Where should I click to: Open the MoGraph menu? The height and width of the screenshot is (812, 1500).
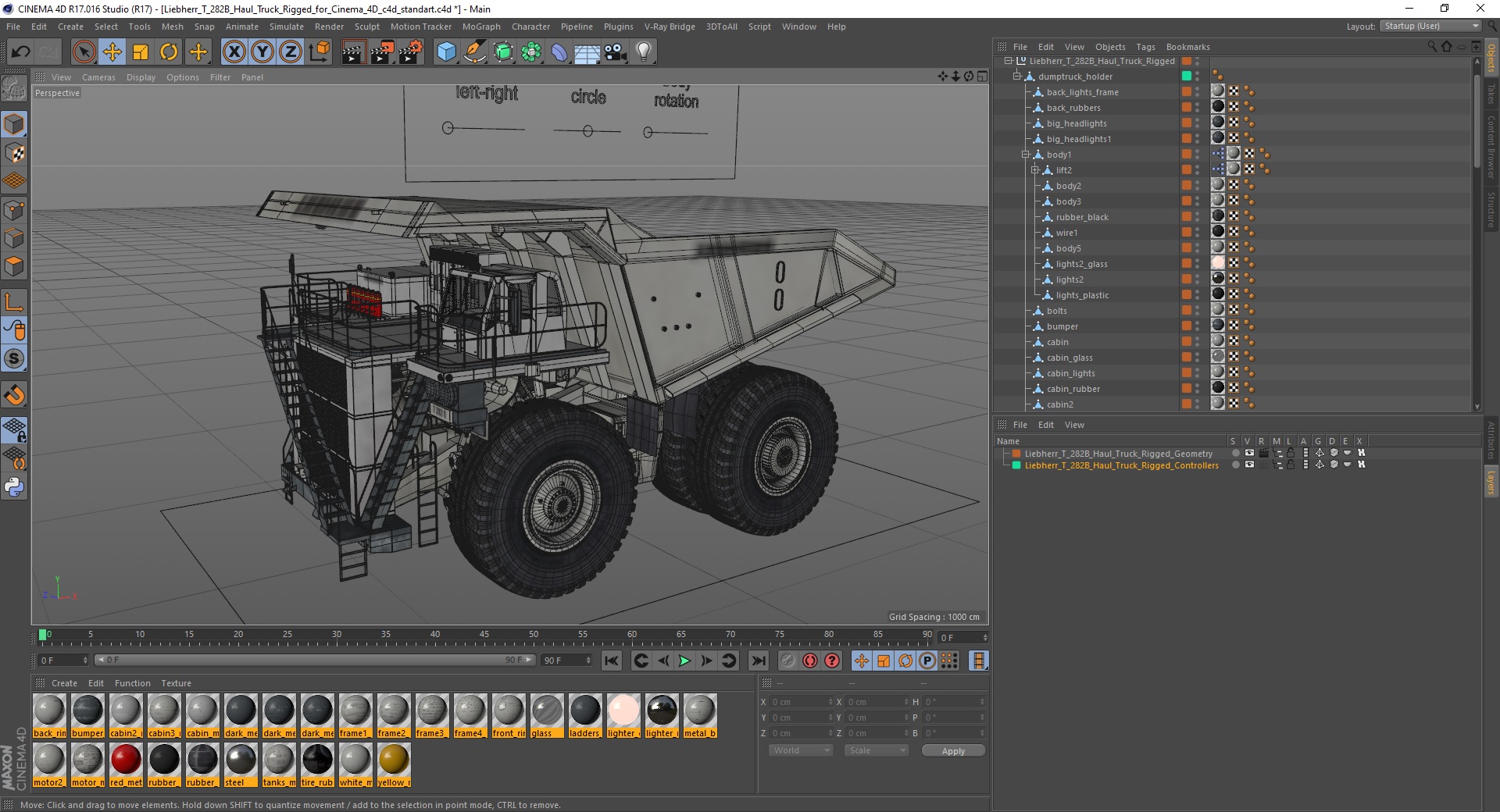coord(481,27)
